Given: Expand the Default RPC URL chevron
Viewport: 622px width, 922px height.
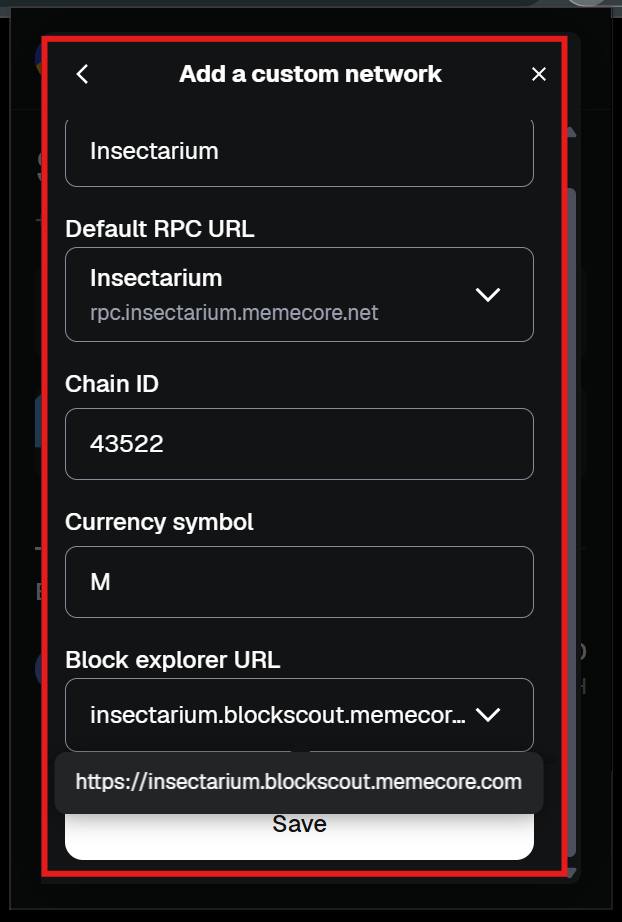Looking at the screenshot, I should (x=487, y=294).
